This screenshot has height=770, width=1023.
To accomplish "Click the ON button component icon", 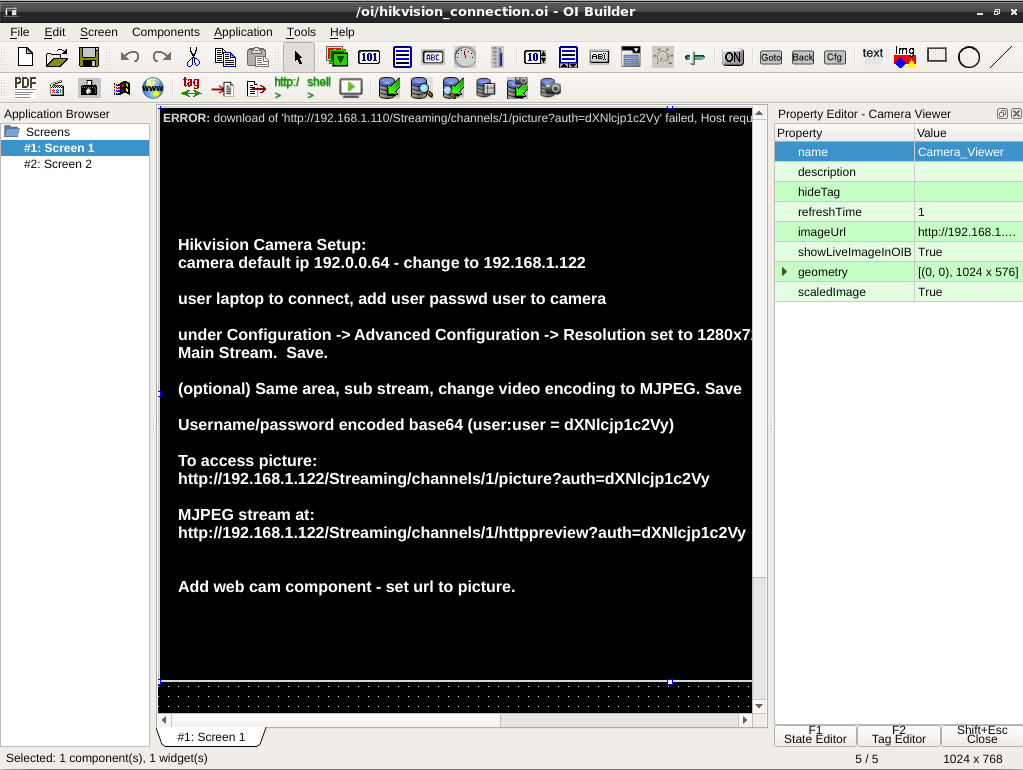I will [733, 57].
